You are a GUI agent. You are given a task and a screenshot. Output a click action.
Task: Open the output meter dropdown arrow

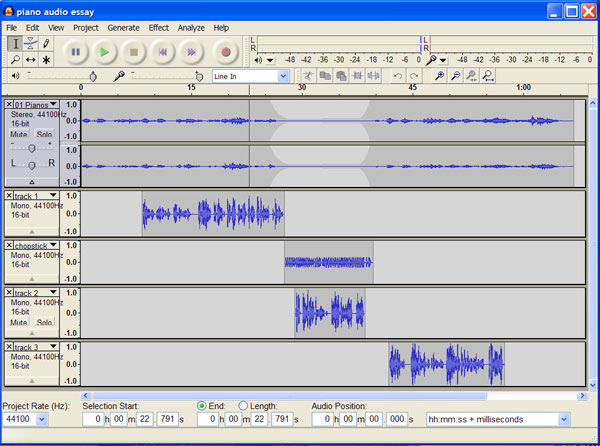(x=270, y=60)
